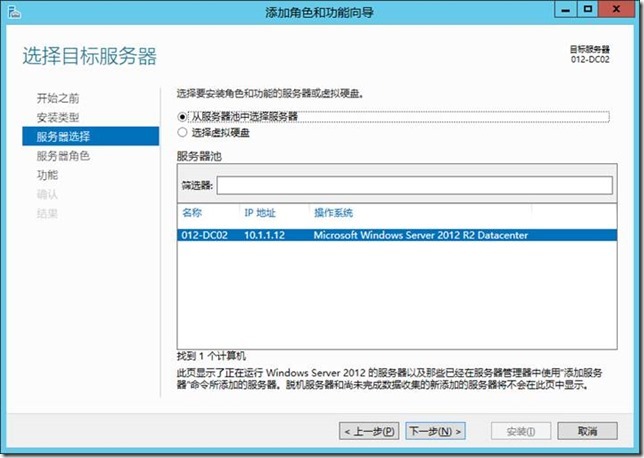Screen dimensions: 644x458
Task: Continue with the 下一步(N) button
Action: (435, 431)
